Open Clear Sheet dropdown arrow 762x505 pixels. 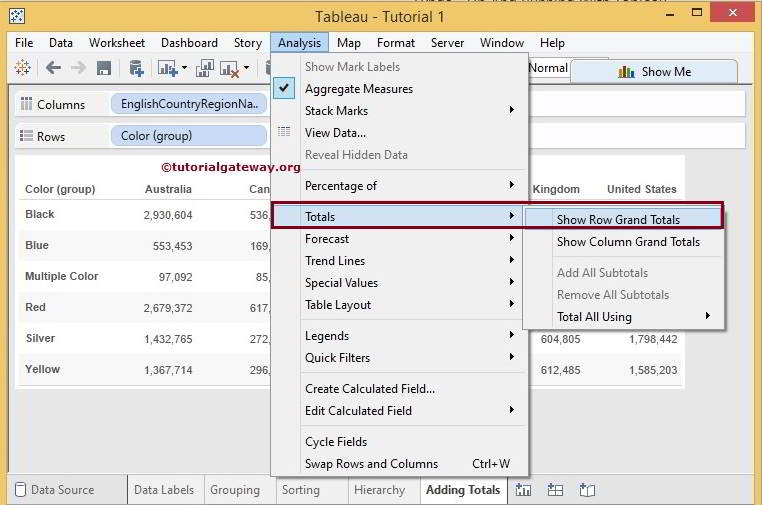246,68
